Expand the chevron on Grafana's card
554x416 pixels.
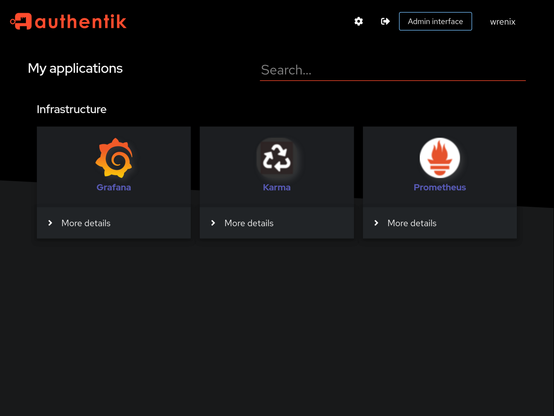tap(50, 223)
